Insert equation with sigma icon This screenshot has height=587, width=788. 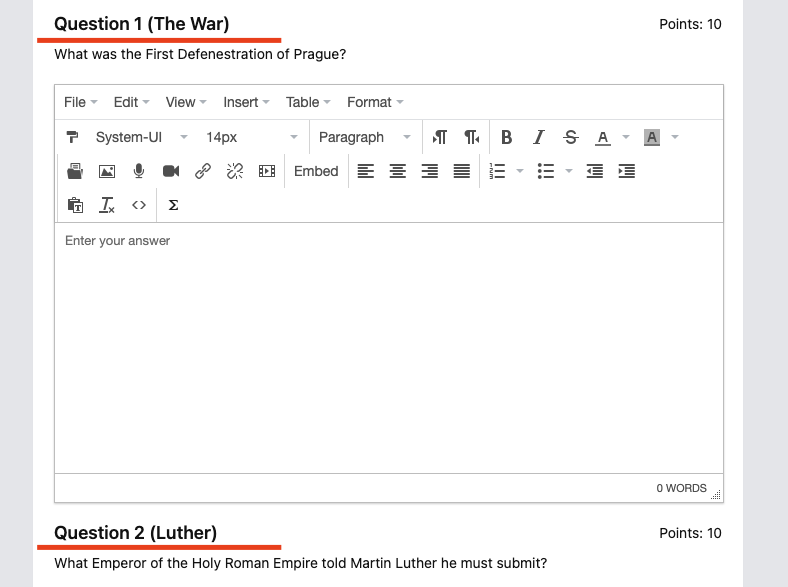coord(173,205)
